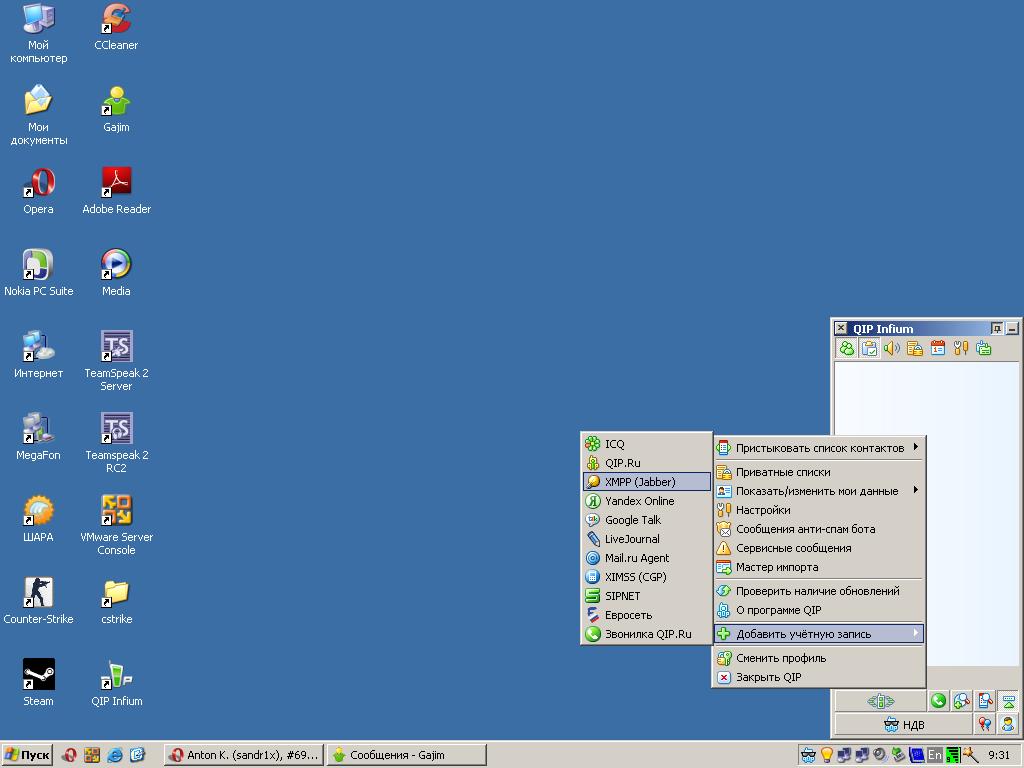
Task: Select the Nokia PC Suite desktop icon
Action: click(x=39, y=274)
